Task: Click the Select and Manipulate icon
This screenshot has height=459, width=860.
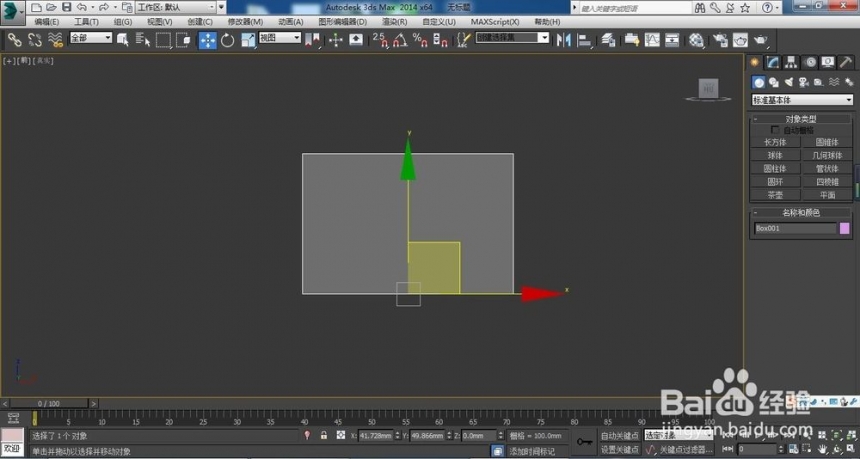Action: point(336,40)
